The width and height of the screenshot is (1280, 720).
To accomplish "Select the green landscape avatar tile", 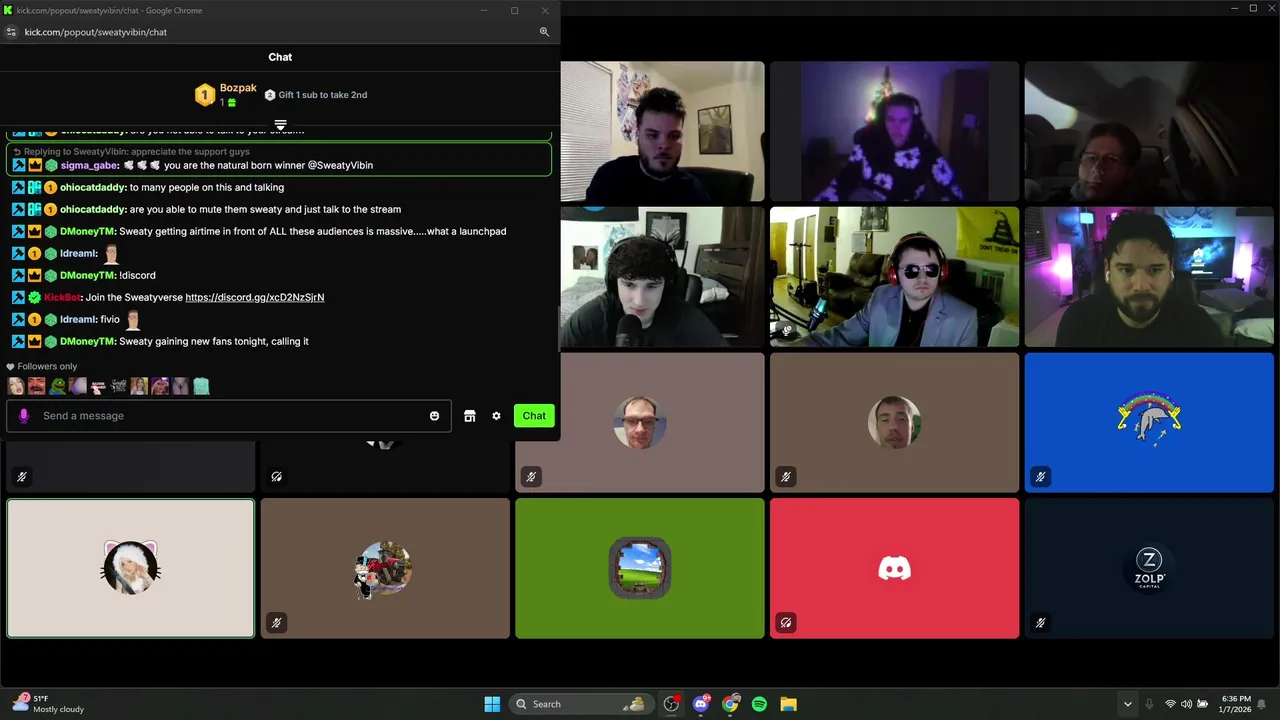I will point(640,568).
